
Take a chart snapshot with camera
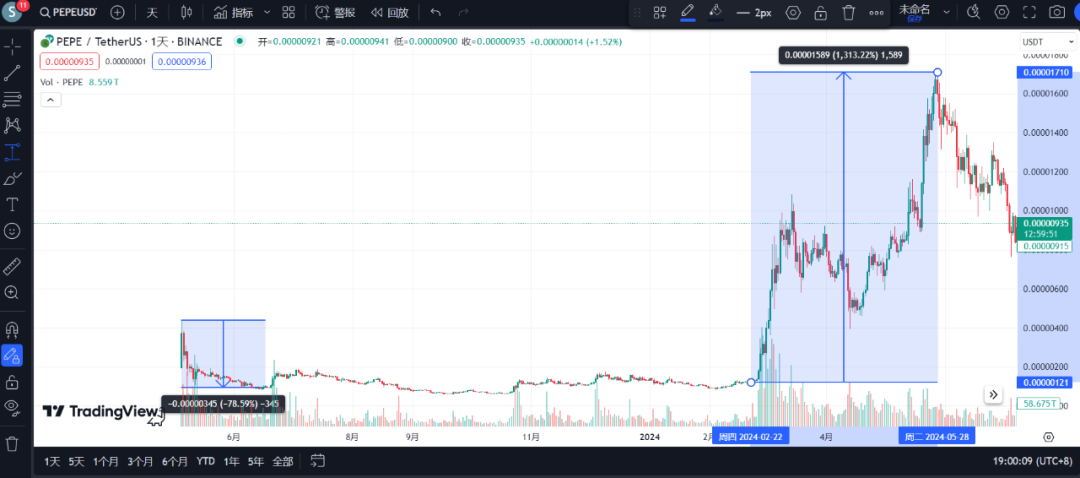[1056, 12]
